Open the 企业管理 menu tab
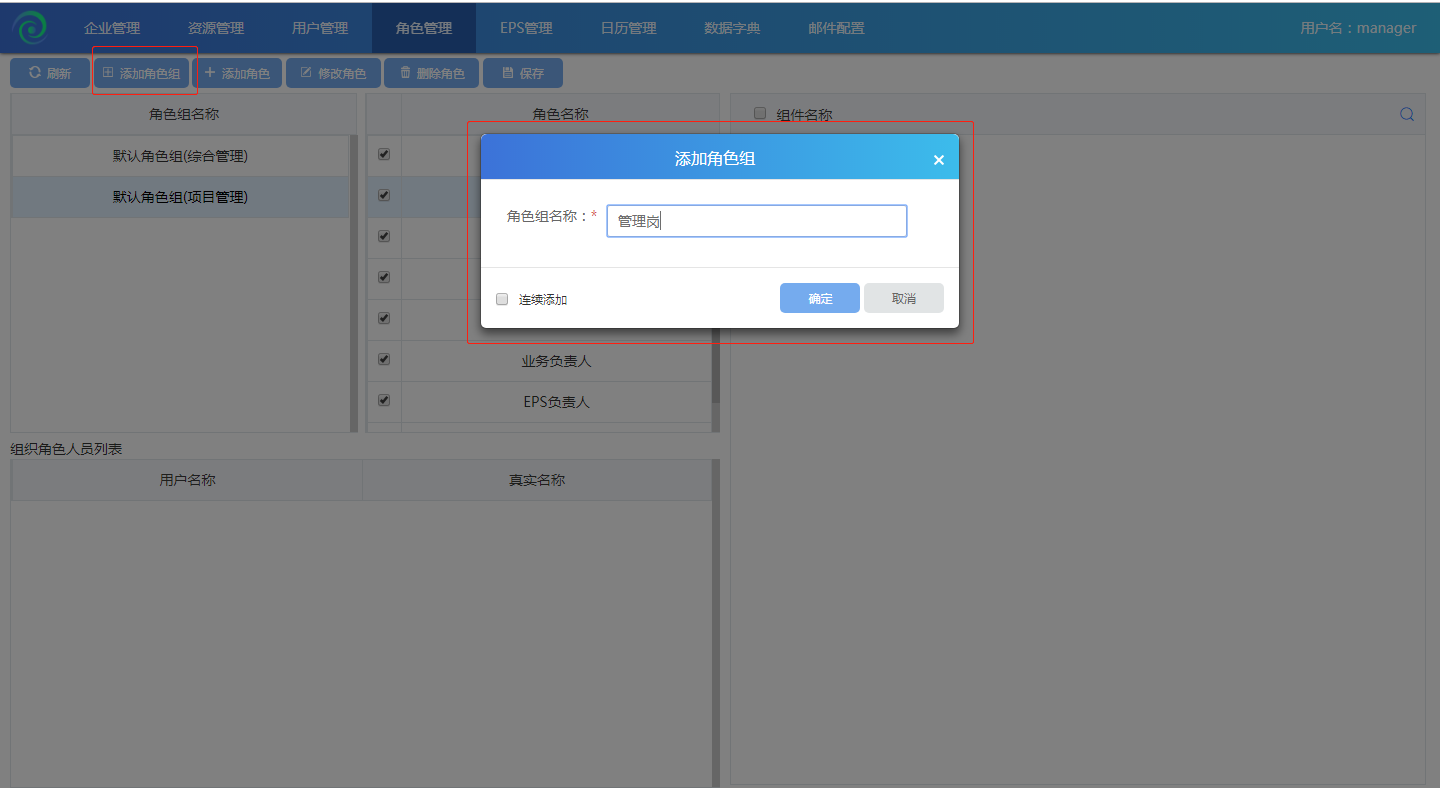 [112, 28]
